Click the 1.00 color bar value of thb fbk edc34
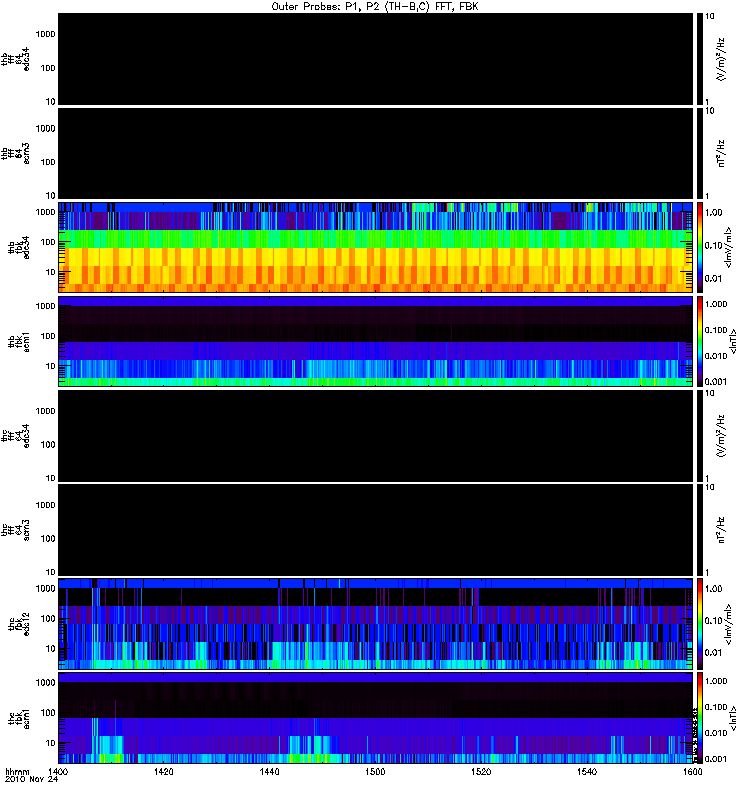The image size is (750, 800). [x=714, y=213]
